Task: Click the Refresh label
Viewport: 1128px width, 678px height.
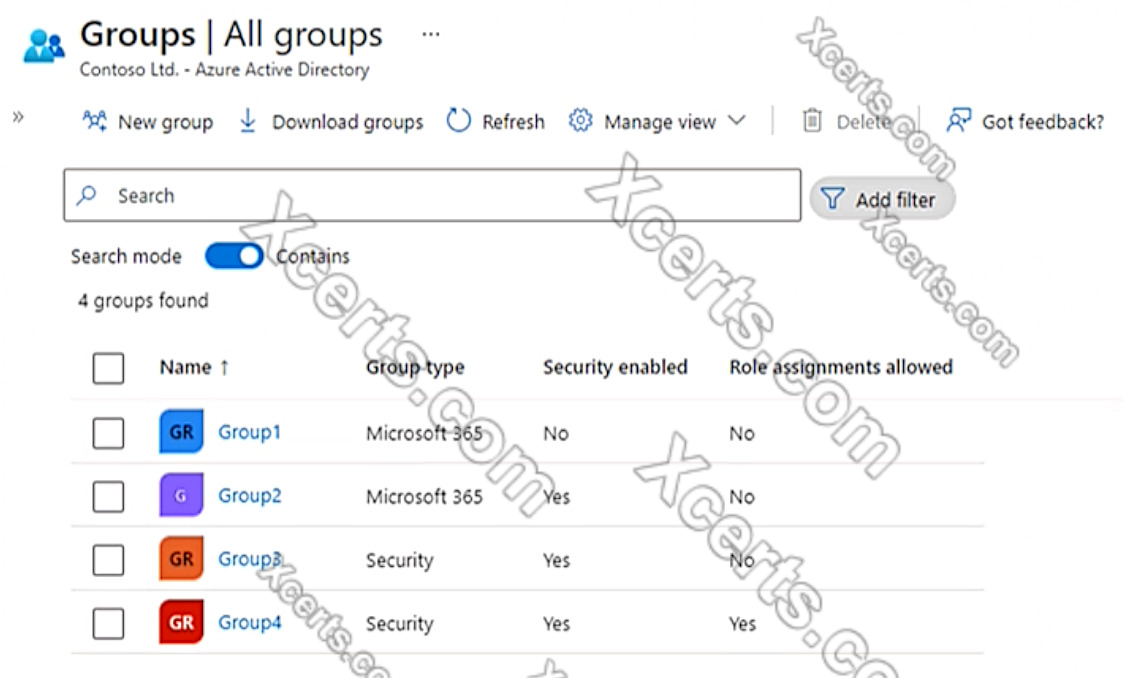Action: (x=513, y=122)
